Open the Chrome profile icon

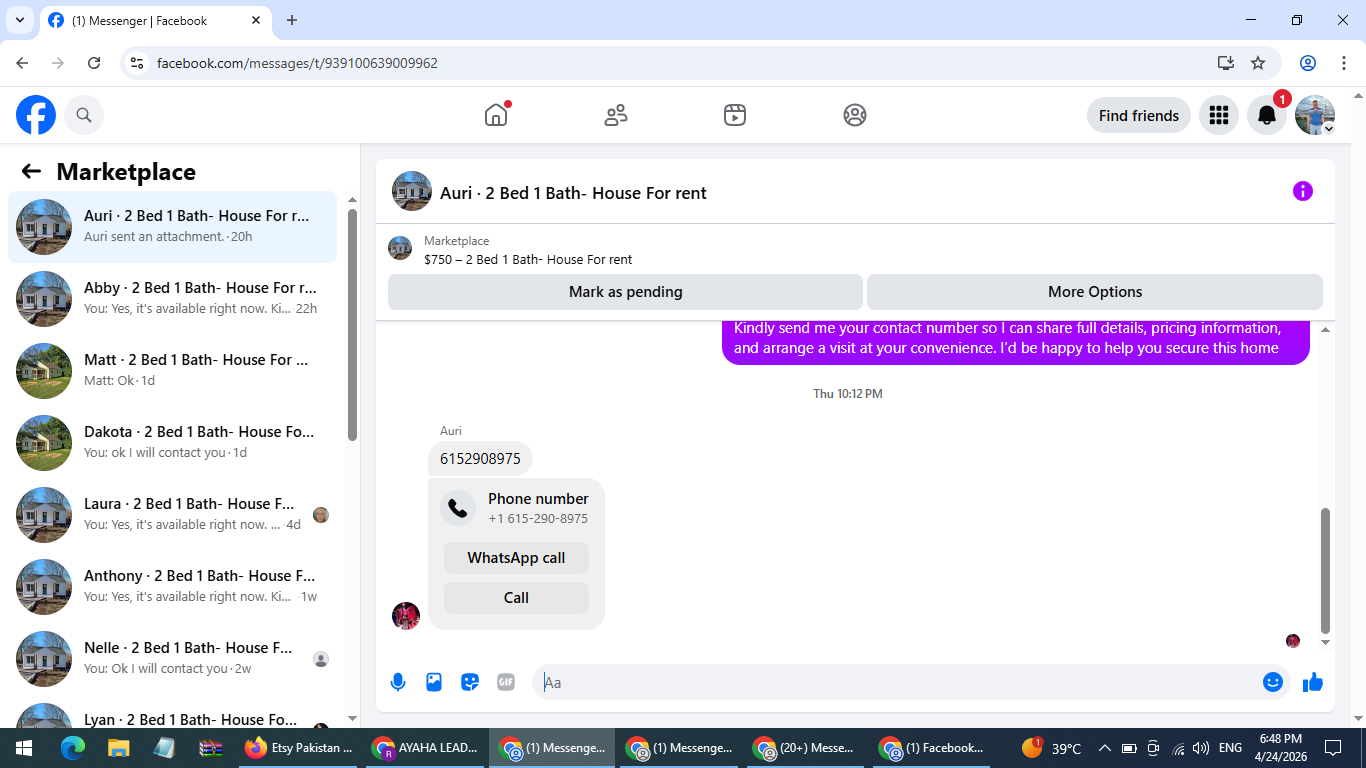tap(1308, 63)
